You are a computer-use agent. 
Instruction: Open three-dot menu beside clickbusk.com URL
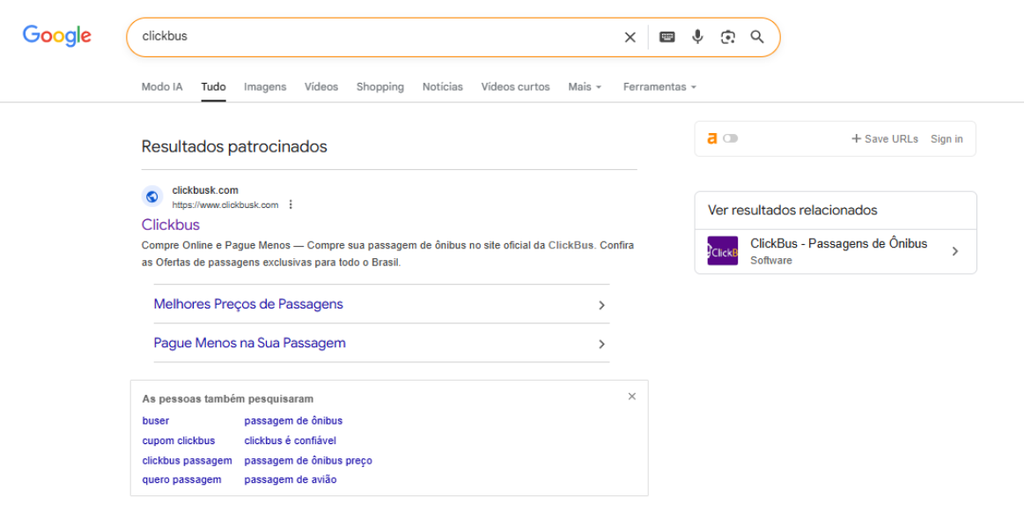pyautogui.click(x=291, y=205)
